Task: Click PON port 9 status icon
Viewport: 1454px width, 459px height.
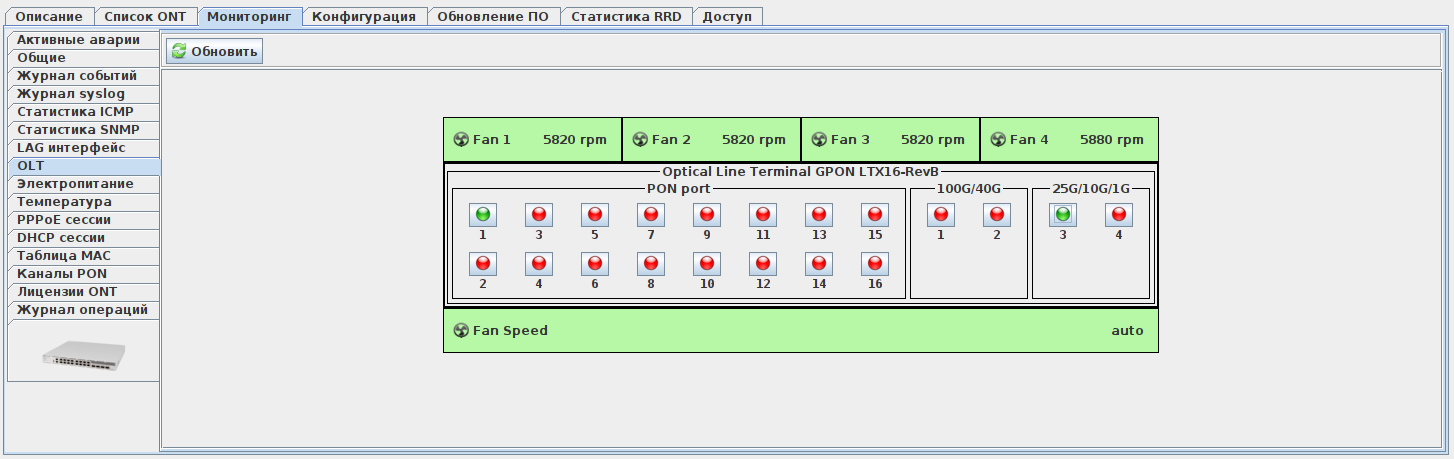Action: pos(707,214)
